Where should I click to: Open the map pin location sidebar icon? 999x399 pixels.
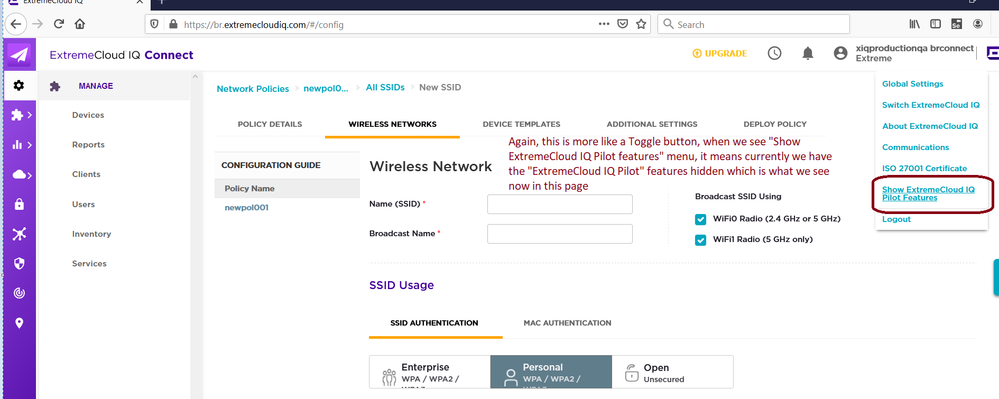pyautogui.click(x=19, y=323)
